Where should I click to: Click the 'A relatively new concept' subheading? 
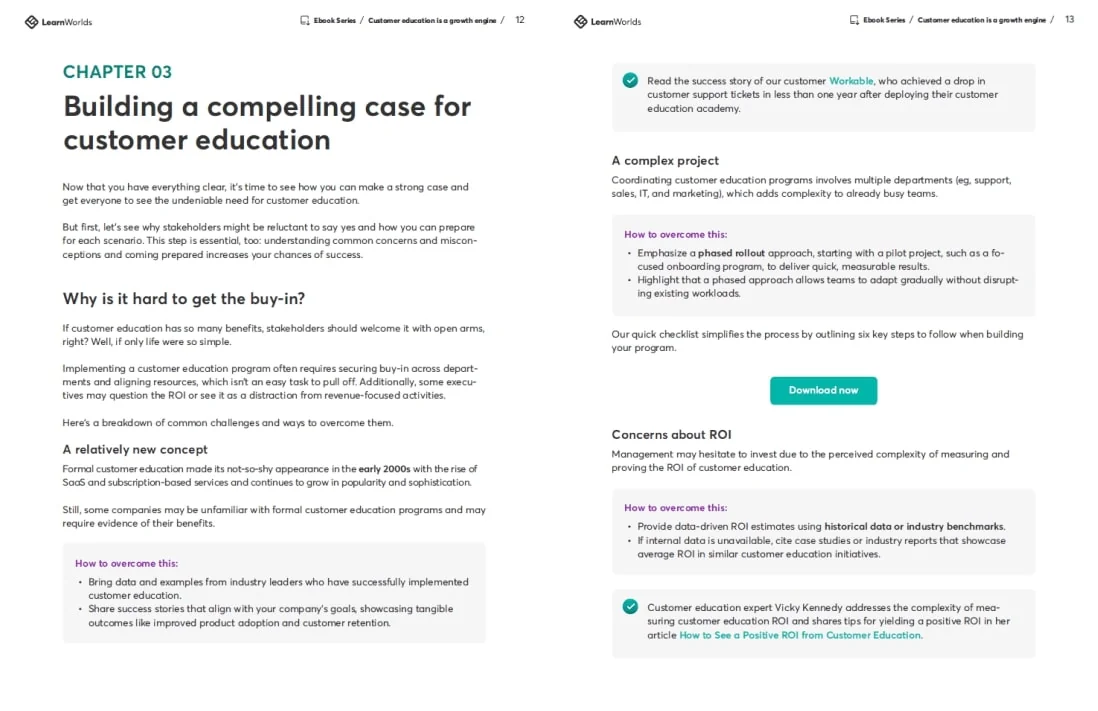tap(135, 450)
